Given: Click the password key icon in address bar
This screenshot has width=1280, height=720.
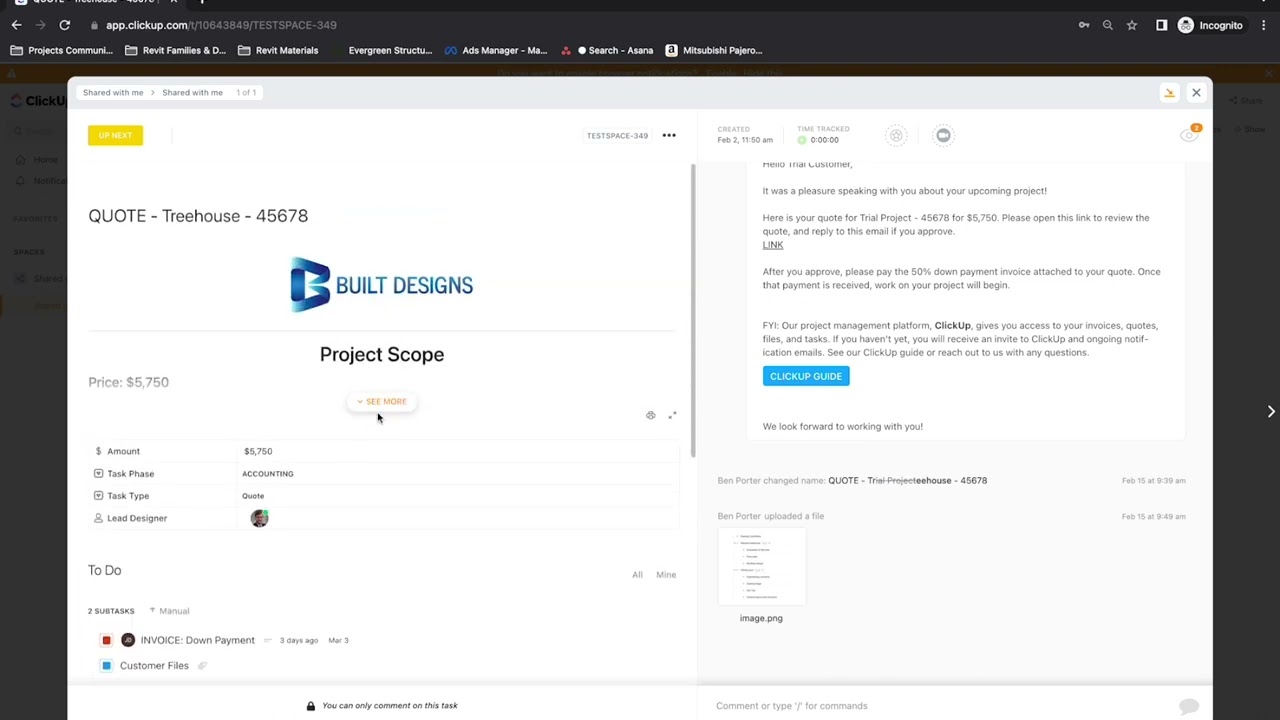Looking at the screenshot, I should pyautogui.click(x=1084, y=25).
